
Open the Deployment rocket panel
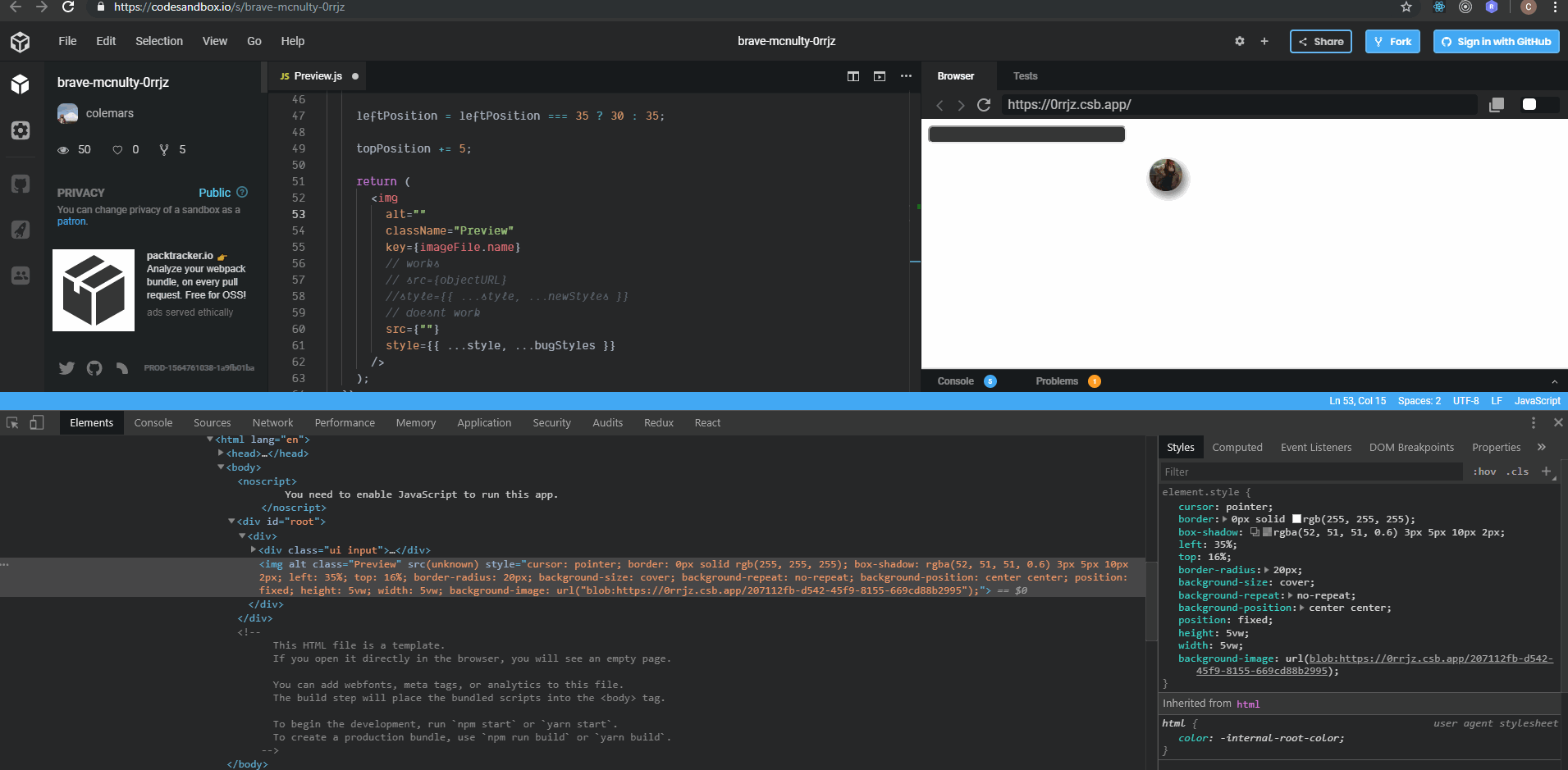[x=21, y=230]
